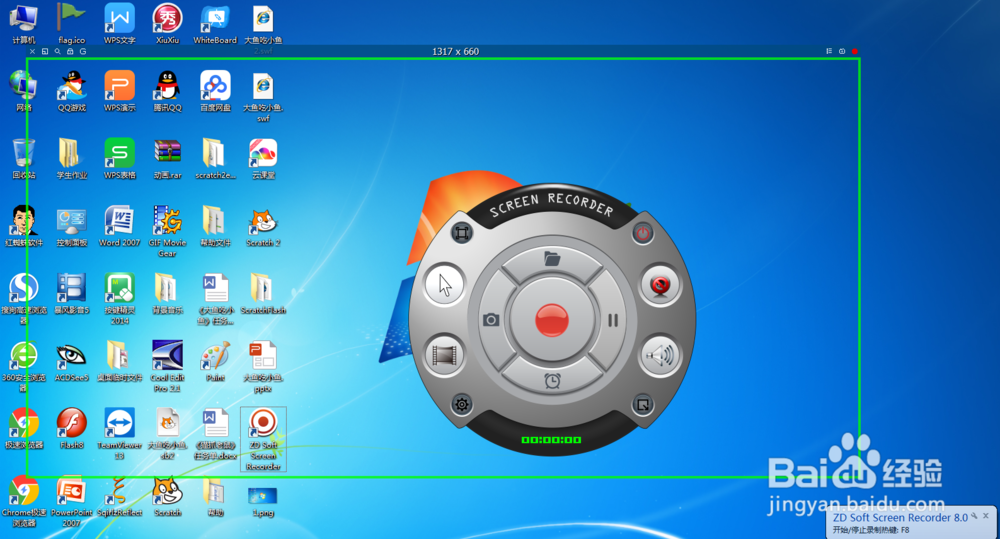
Task: Click the snapshot icon on the region bar
Action: coord(842,52)
